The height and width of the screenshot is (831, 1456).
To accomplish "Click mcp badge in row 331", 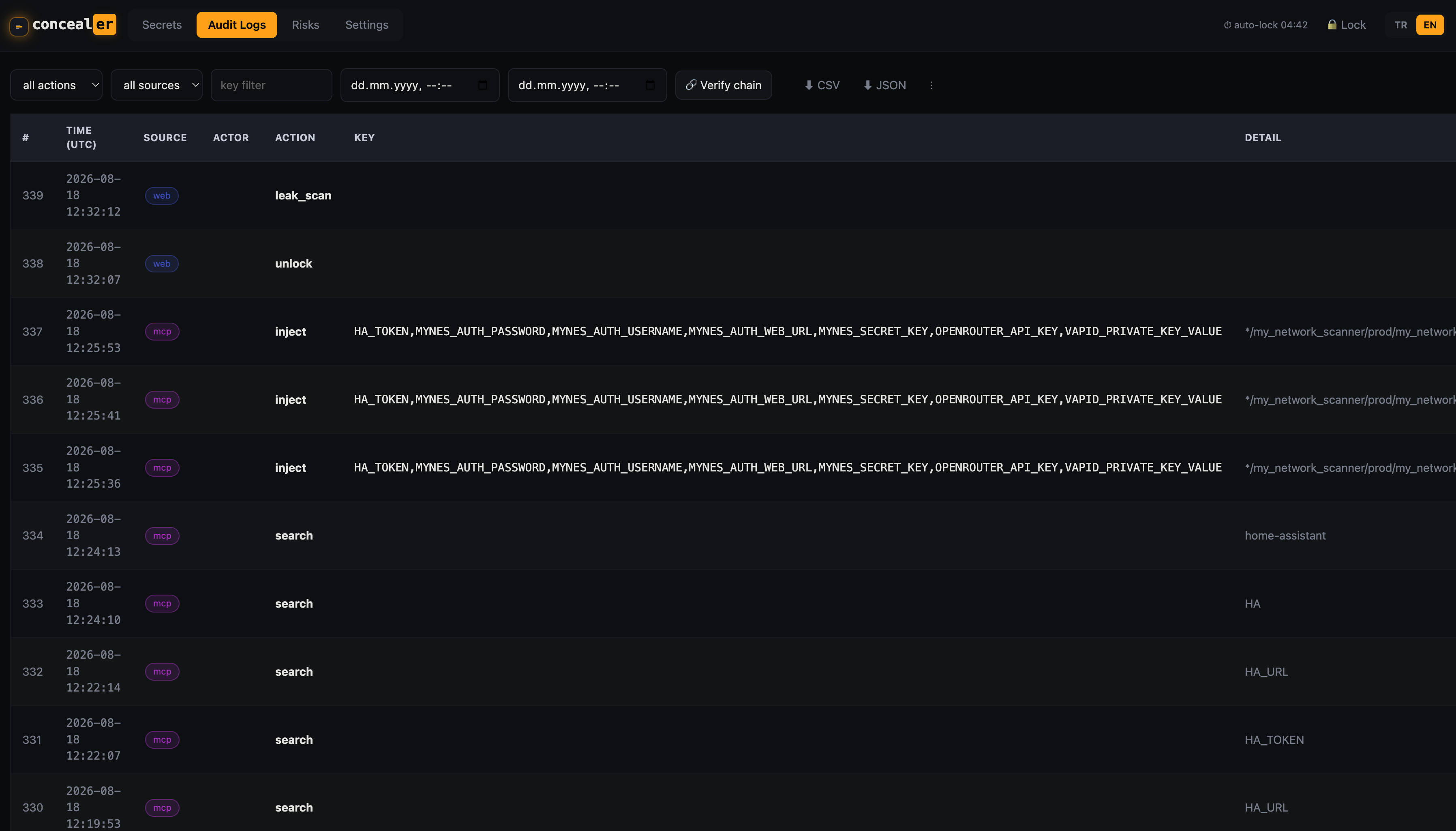I will [x=162, y=740].
